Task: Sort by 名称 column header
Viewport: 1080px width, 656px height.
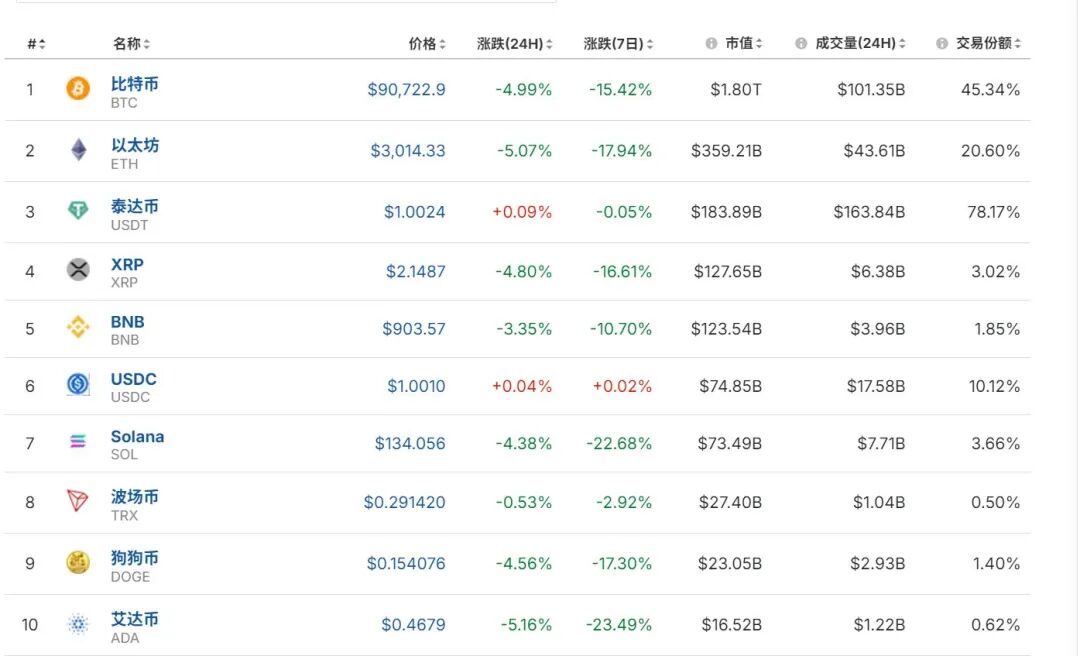Action: click(131, 44)
